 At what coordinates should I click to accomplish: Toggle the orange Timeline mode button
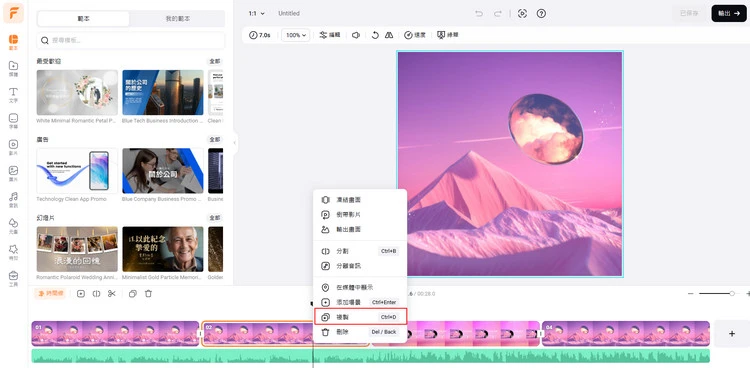pos(50,293)
